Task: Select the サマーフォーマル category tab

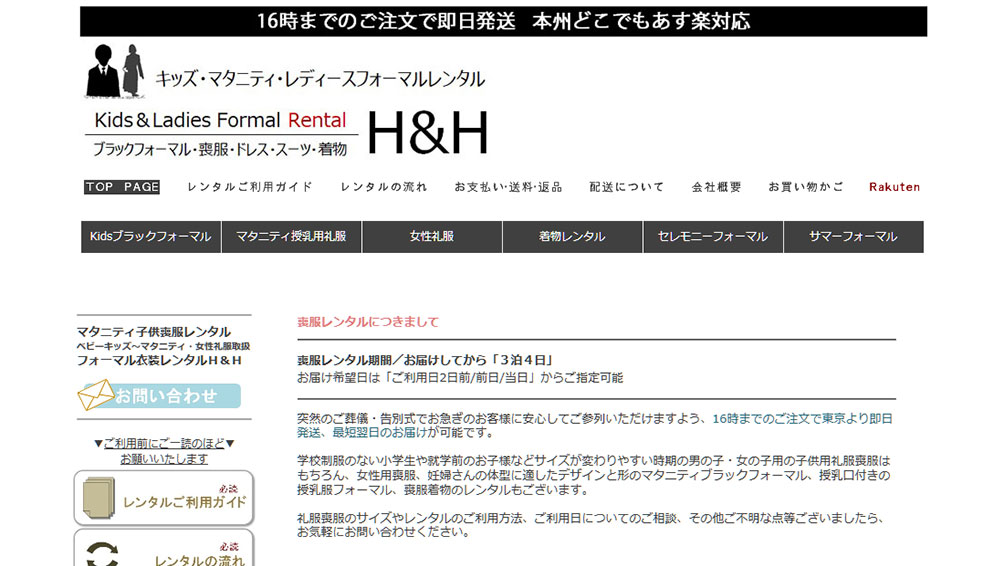Action: click(x=853, y=237)
